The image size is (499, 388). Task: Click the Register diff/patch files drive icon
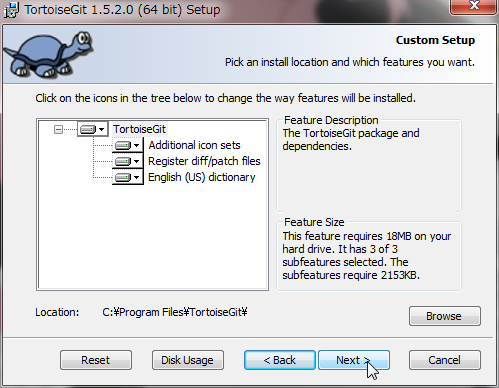point(123,161)
